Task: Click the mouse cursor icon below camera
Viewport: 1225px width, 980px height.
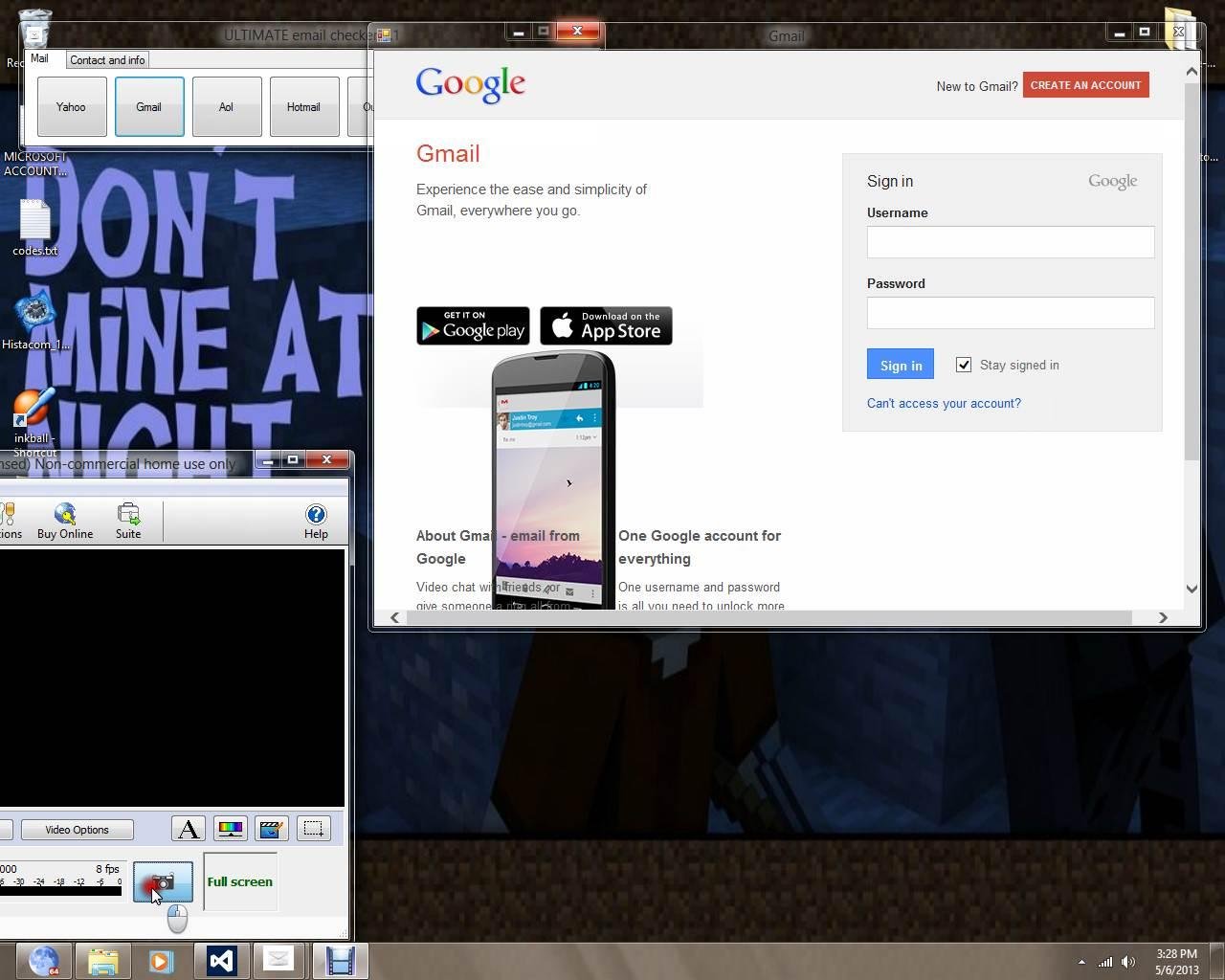Action: 177,919
